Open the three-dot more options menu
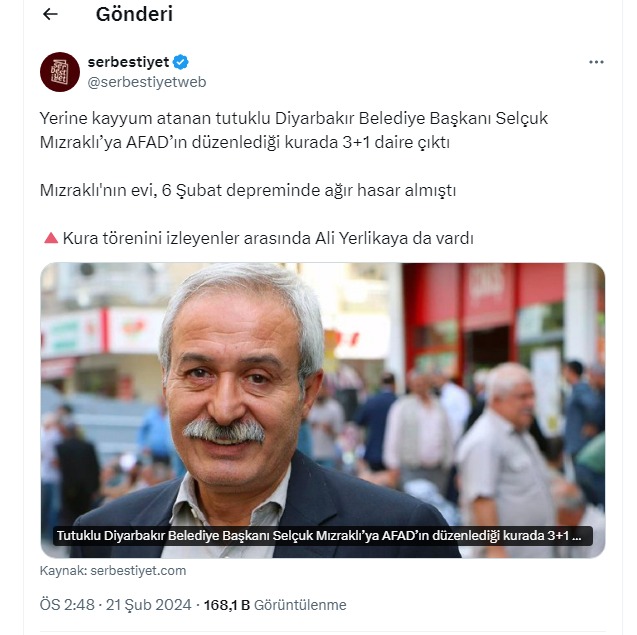Screen dimensions: 637x635 tap(596, 62)
